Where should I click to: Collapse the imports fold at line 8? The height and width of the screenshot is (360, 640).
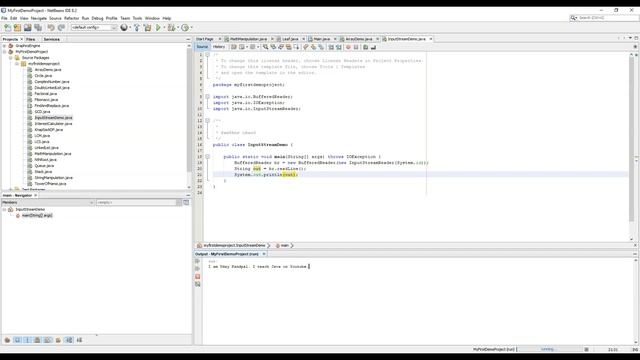tap(207, 97)
